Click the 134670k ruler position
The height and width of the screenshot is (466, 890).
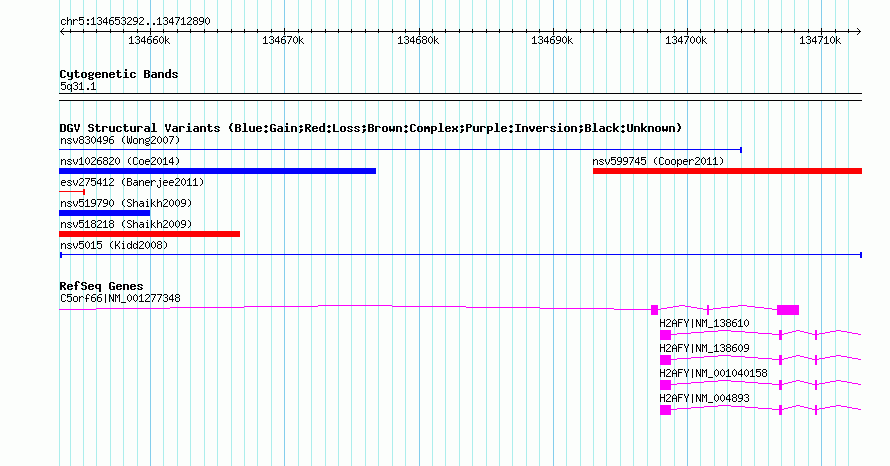pyautogui.click(x=283, y=40)
